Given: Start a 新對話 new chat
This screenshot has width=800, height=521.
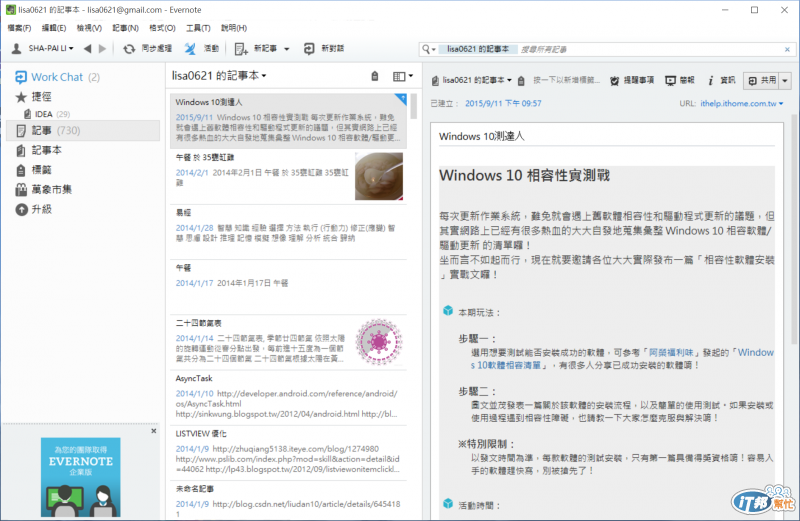Looking at the screenshot, I should [323, 48].
